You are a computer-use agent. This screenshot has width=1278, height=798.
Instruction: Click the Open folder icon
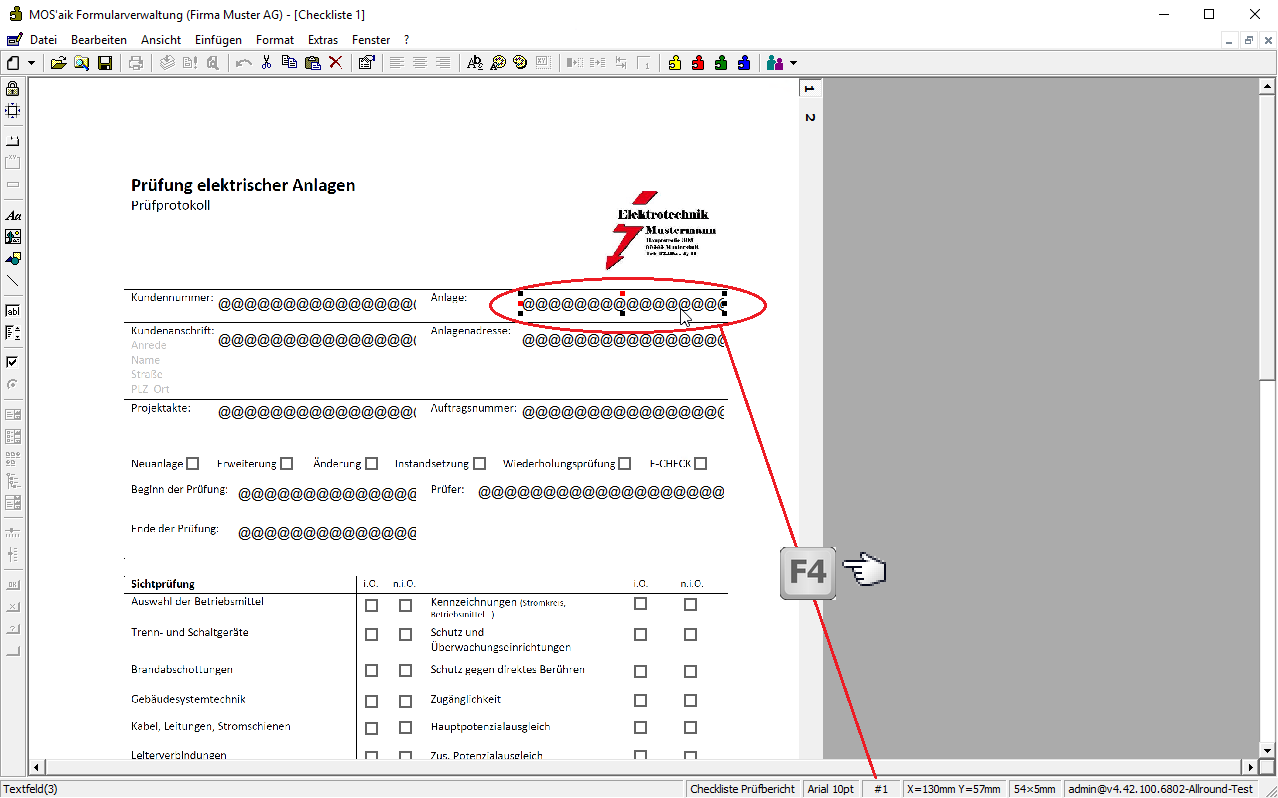59,63
